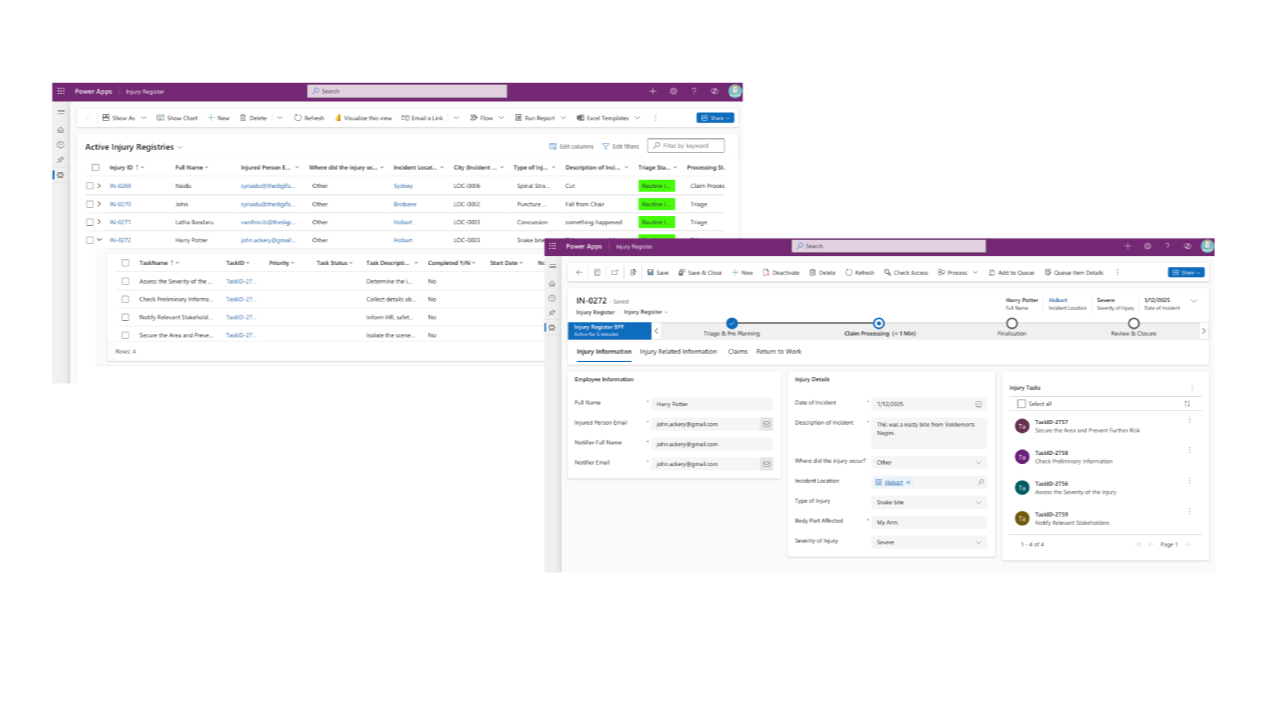
Task: Click New in list window toolbar
Action: click(218, 118)
